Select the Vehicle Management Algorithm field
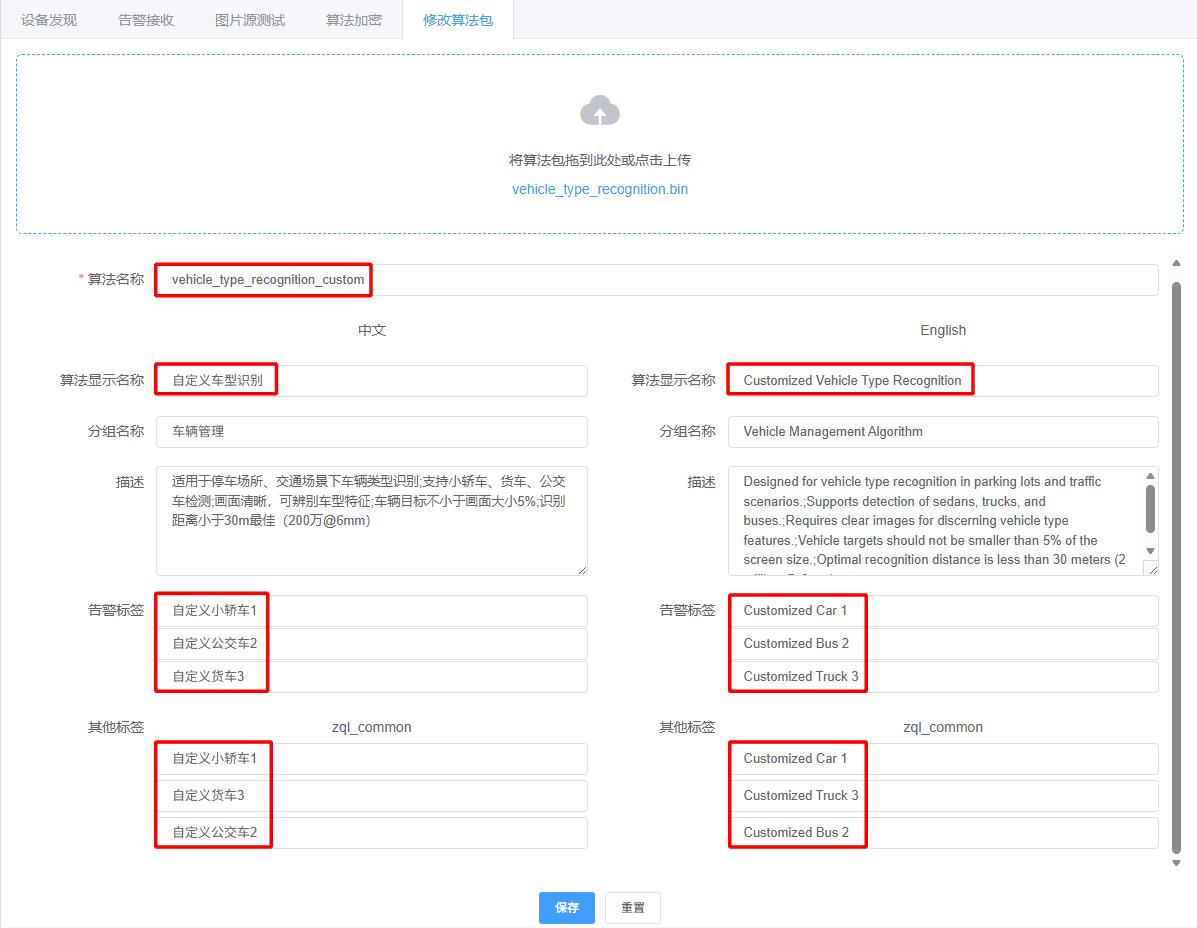This screenshot has height=928, width=1197. pyautogui.click(x=942, y=432)
